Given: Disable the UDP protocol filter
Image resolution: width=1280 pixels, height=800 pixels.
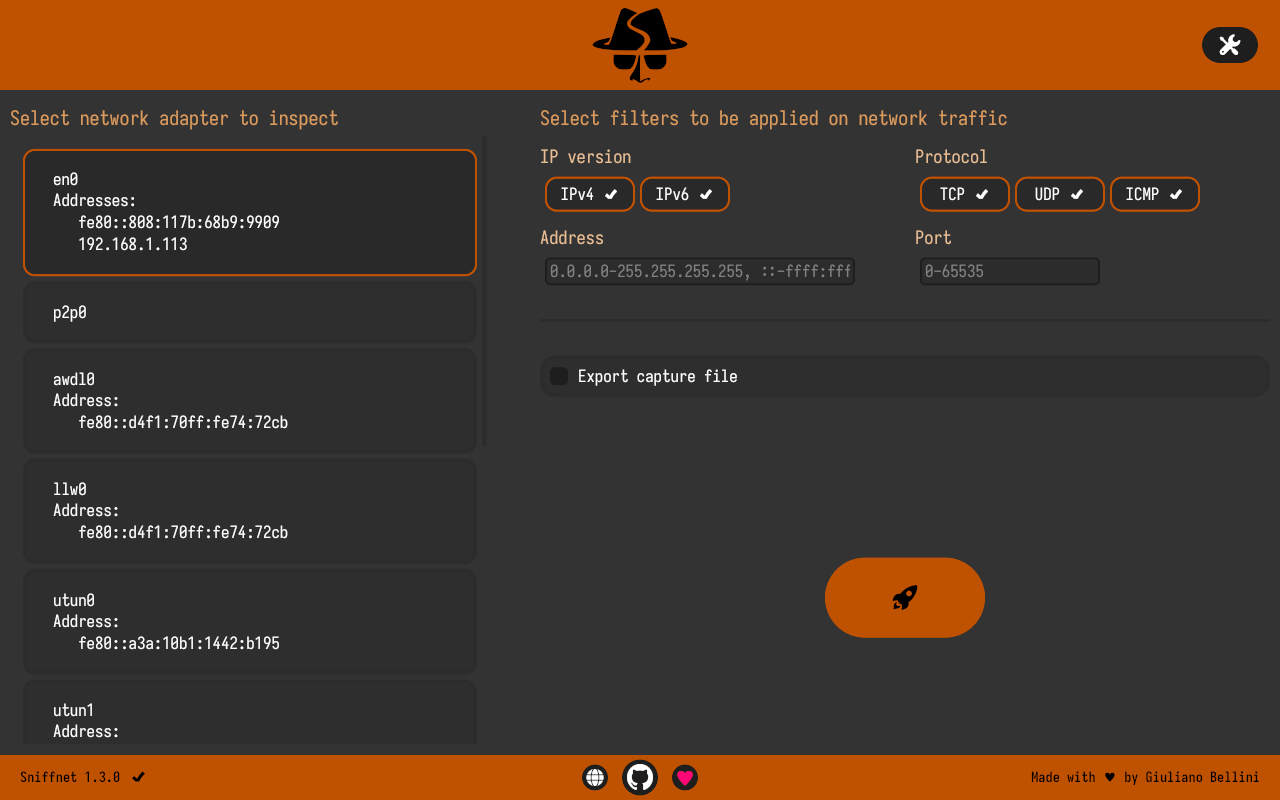Looking at the screenshot, I should (1059, 194).
